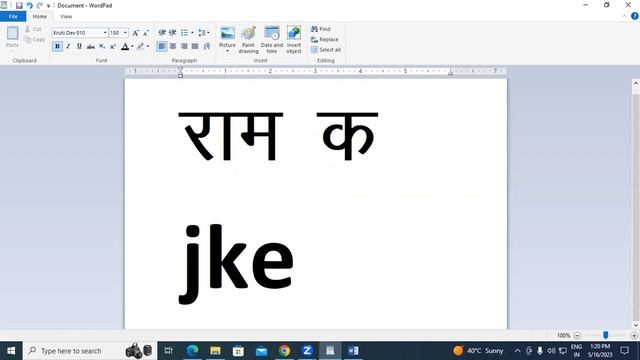Select Center text alignment
Screen dimensions: 640x360
[173, 47]
